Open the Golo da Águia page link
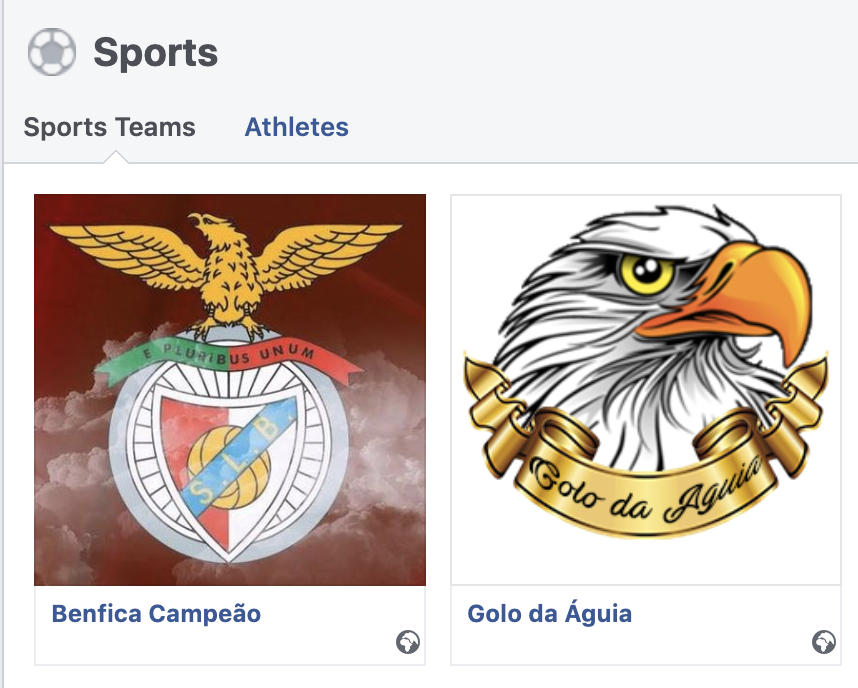This screenshot has width=858, height=688. [x=551, y=616]
